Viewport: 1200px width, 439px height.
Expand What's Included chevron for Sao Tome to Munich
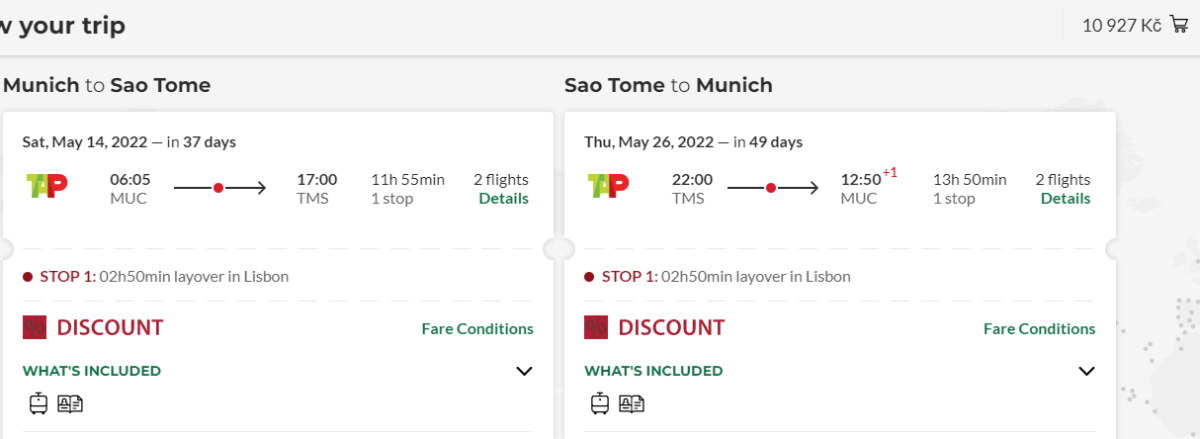pyautogui.click(x=1086, y=371)
